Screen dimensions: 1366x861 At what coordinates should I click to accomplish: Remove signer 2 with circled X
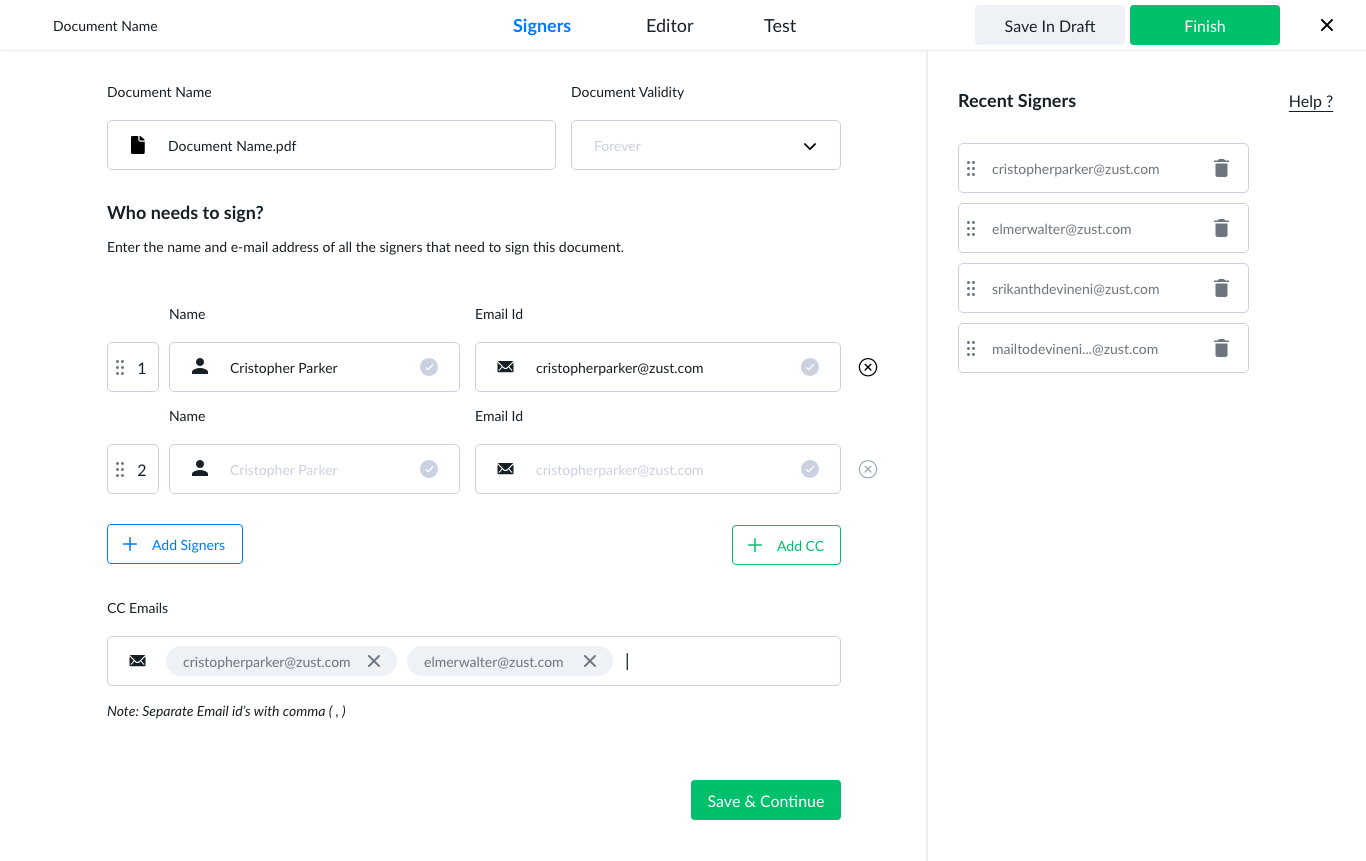click(x=868, y=469)
